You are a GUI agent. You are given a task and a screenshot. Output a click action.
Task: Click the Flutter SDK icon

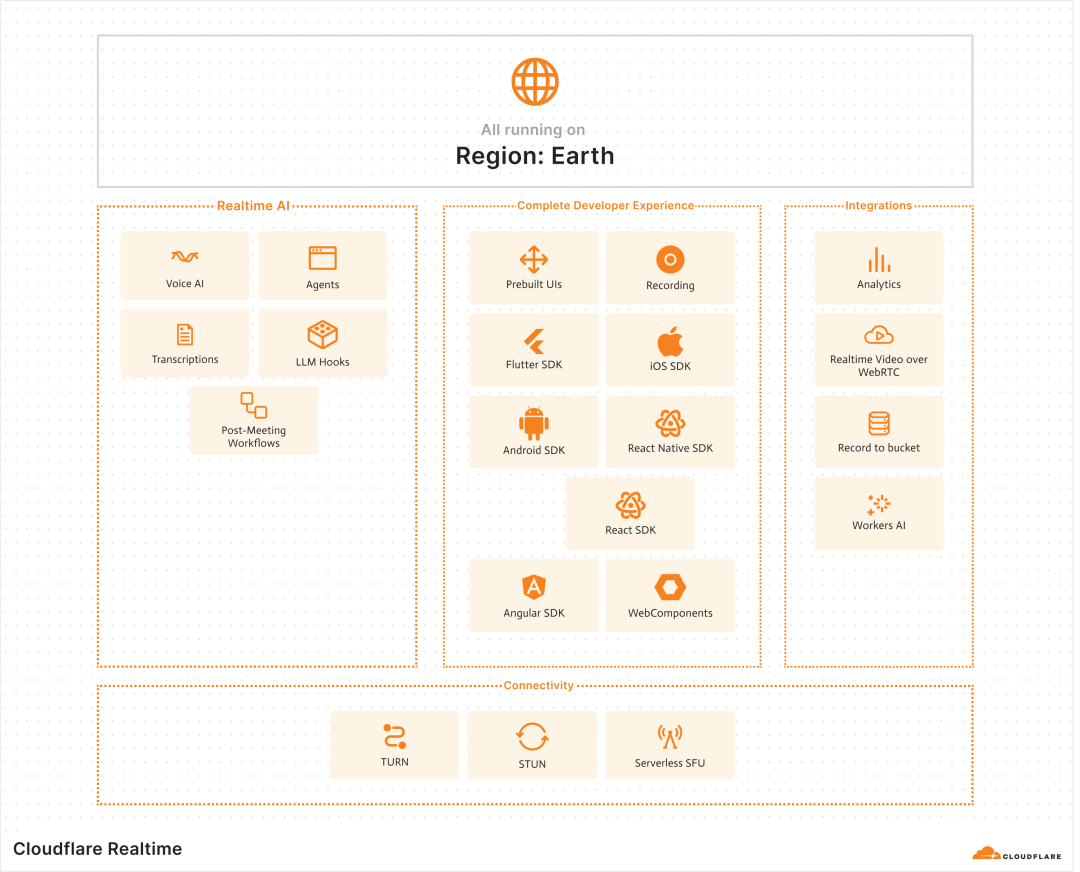click(533, 337)
